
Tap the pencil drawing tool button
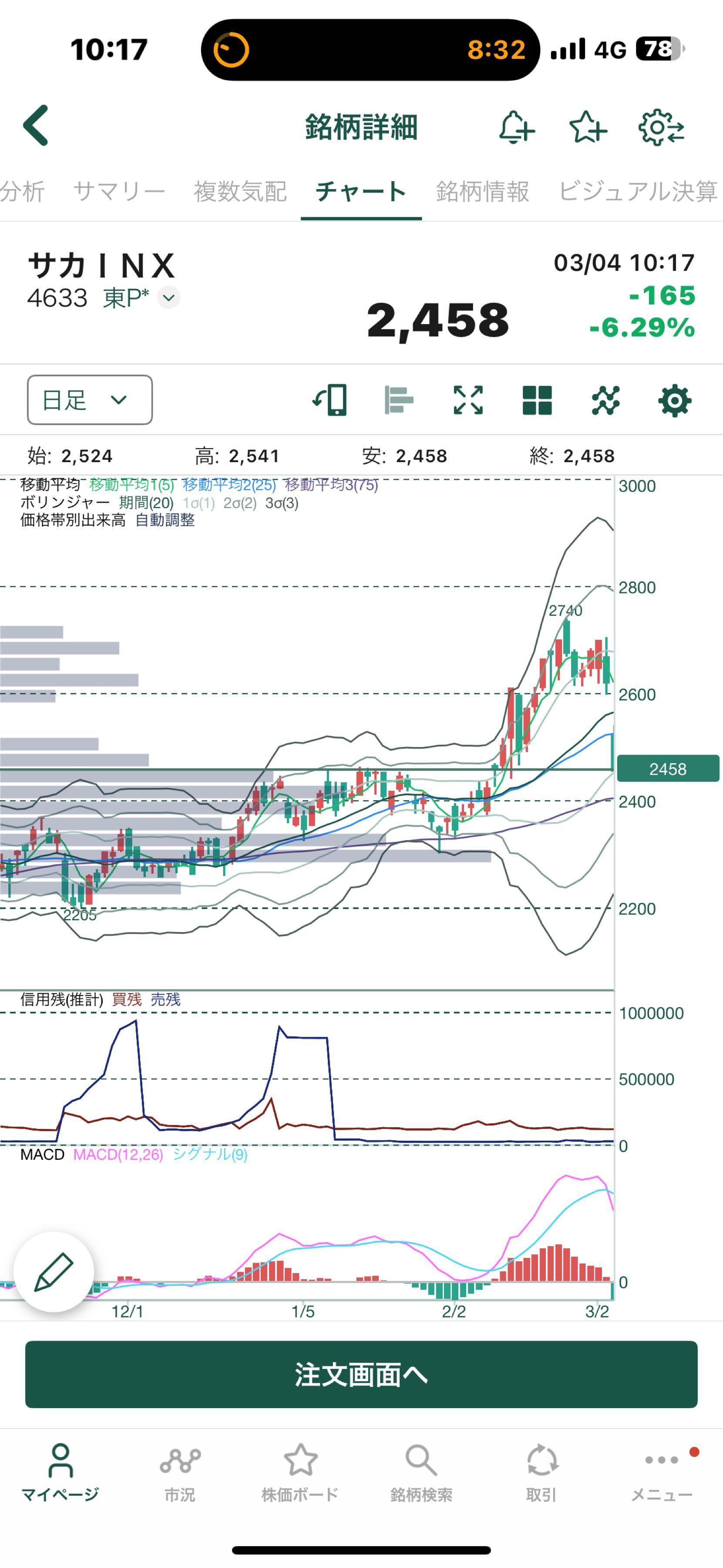tap(54, 1271)
